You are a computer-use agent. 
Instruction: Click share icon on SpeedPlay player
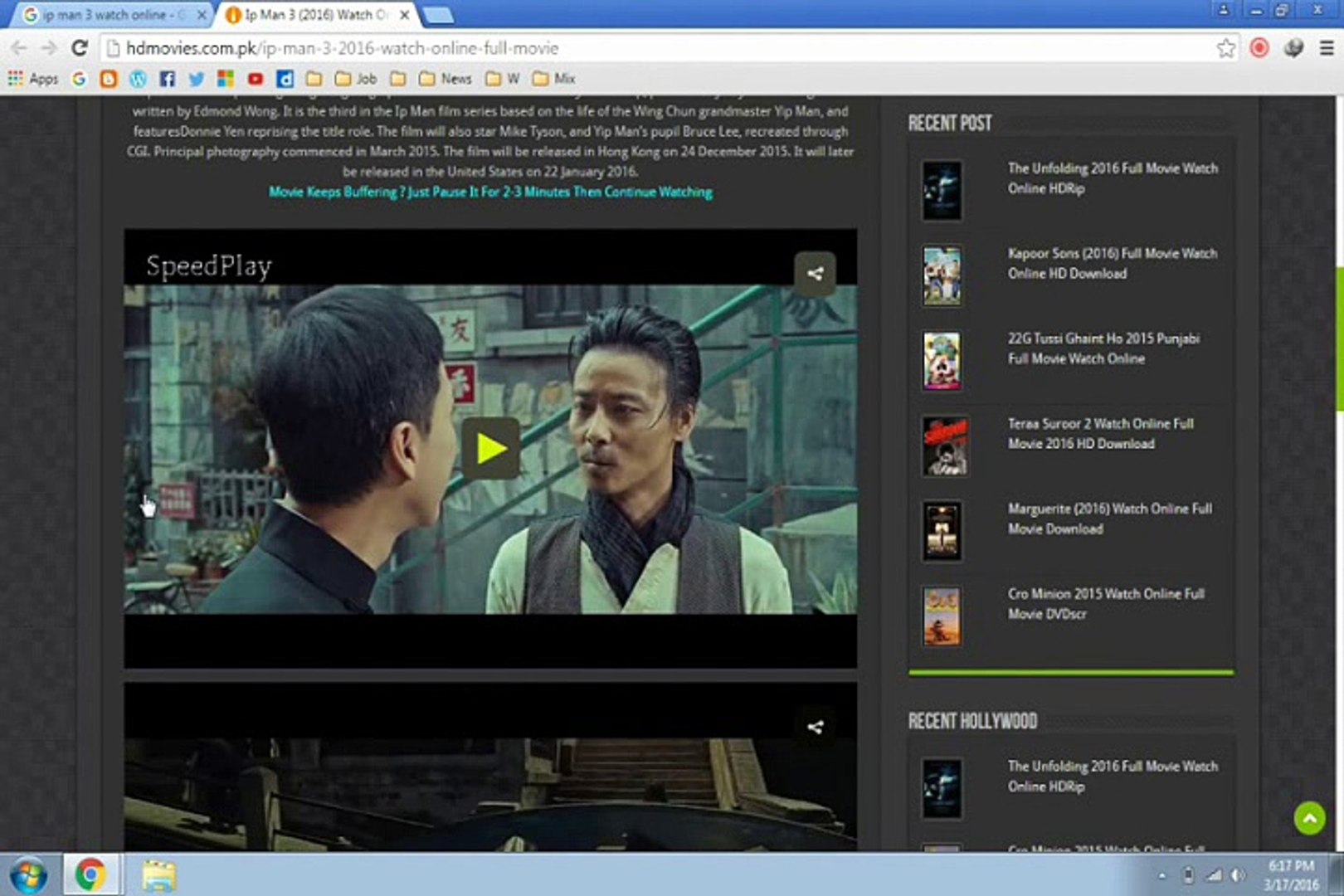coord(815,273)
